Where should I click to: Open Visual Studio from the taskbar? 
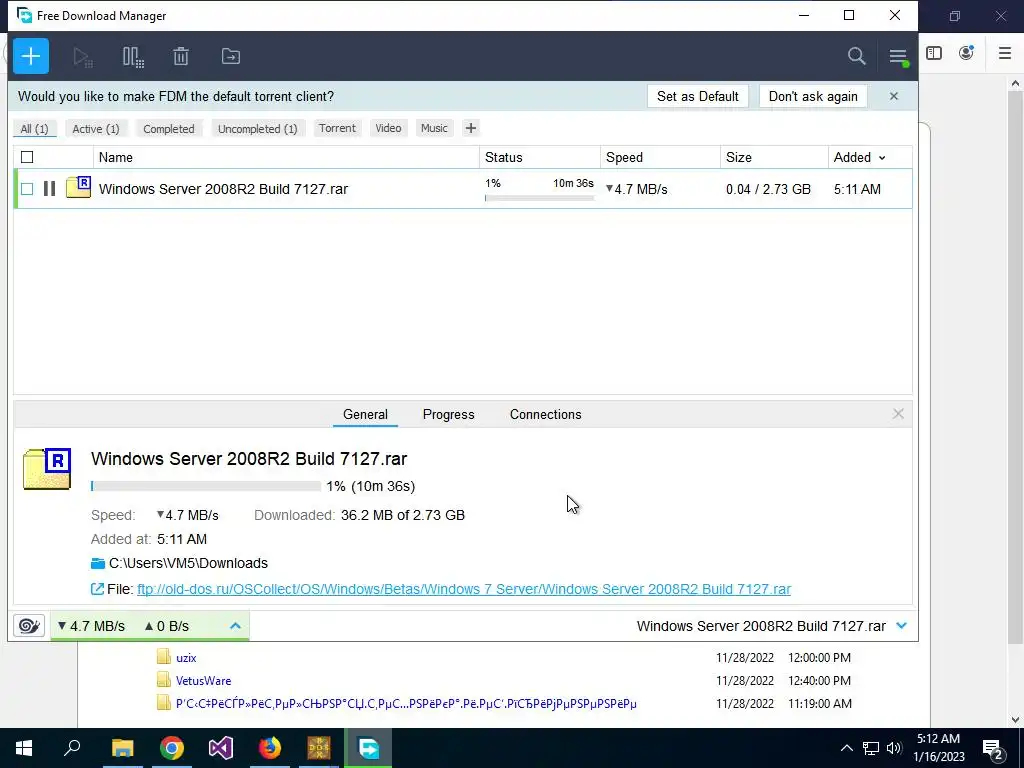[221, 748]
